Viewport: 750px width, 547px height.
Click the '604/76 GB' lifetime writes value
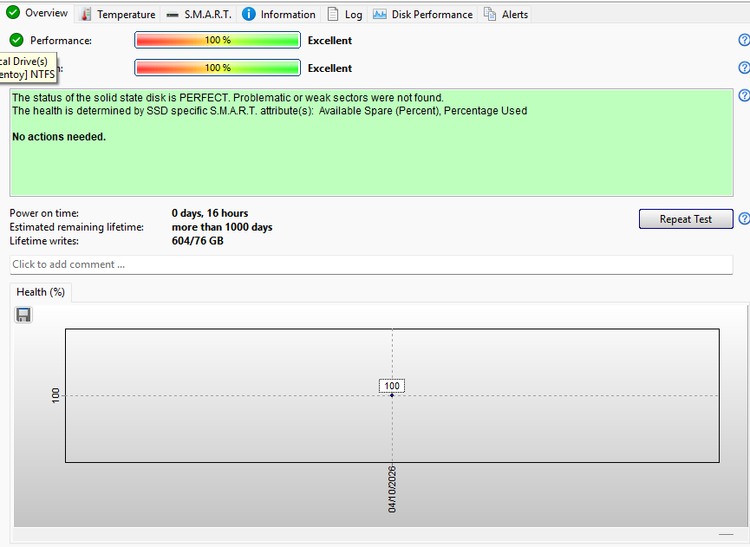(198, 241)
